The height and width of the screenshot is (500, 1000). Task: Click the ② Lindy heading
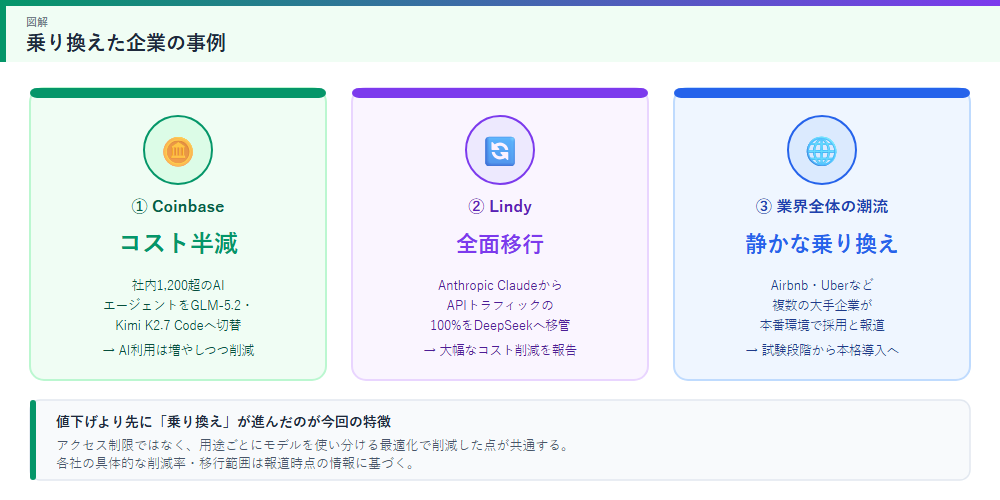tap(499, 207)
